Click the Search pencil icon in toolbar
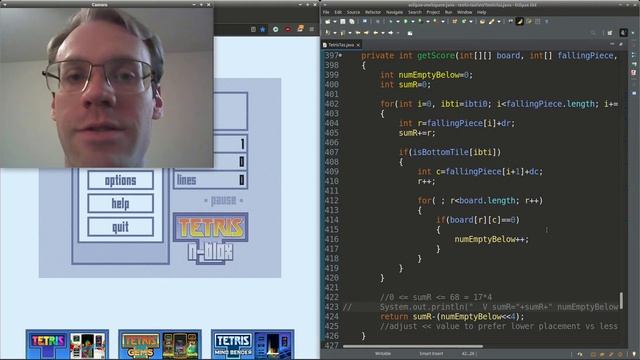This screenshot has height=360, width=640. (491, 21)
